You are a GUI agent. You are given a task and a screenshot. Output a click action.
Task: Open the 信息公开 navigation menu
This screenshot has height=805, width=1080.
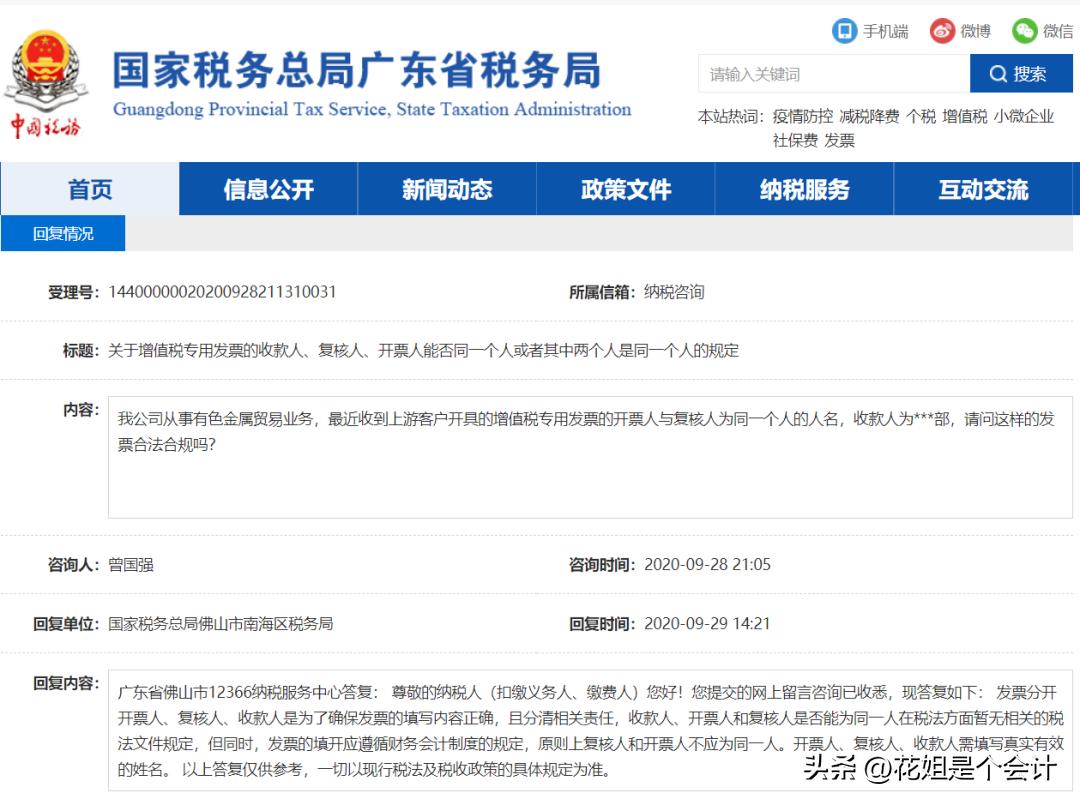[269, 189]
